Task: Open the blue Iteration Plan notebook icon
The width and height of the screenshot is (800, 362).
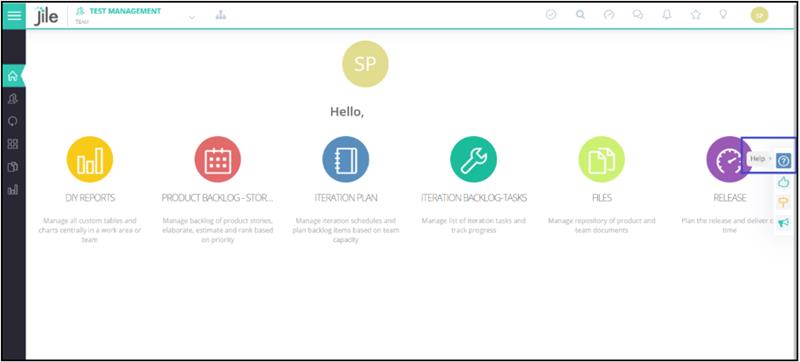Action: click(x=345, y=159)
